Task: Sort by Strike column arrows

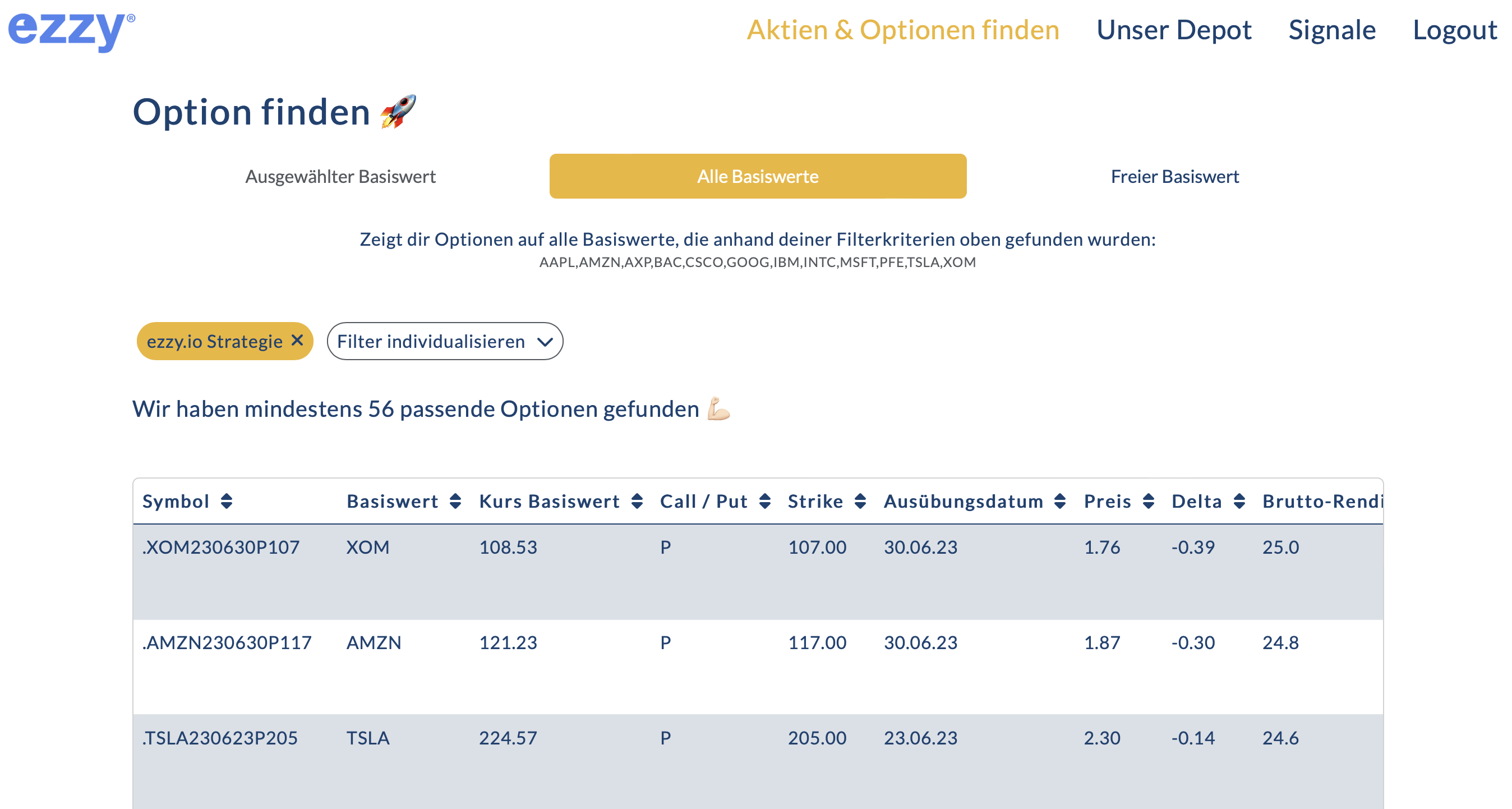Action: (x=860, y=501)
